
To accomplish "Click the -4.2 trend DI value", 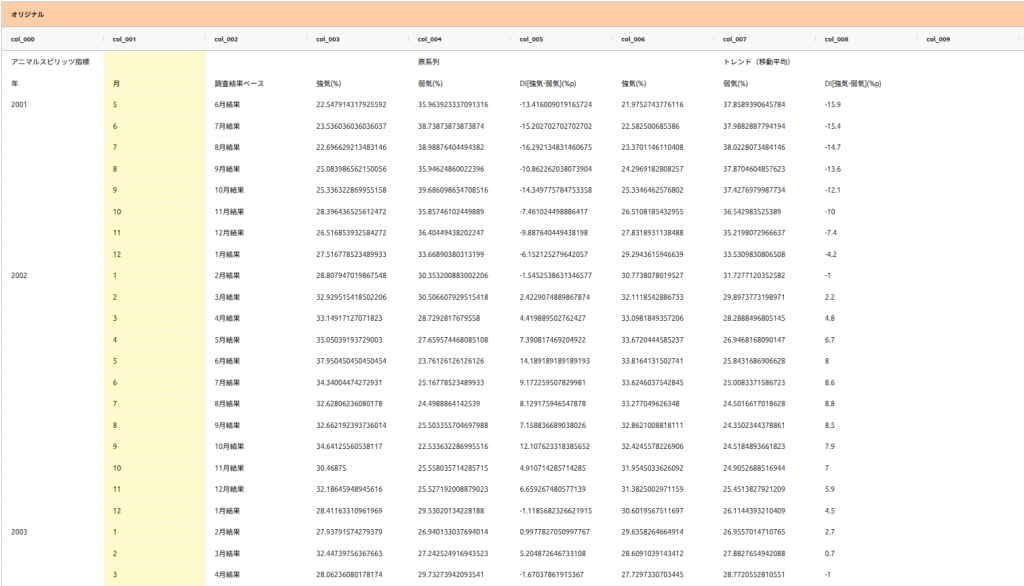I will [831, 254].
